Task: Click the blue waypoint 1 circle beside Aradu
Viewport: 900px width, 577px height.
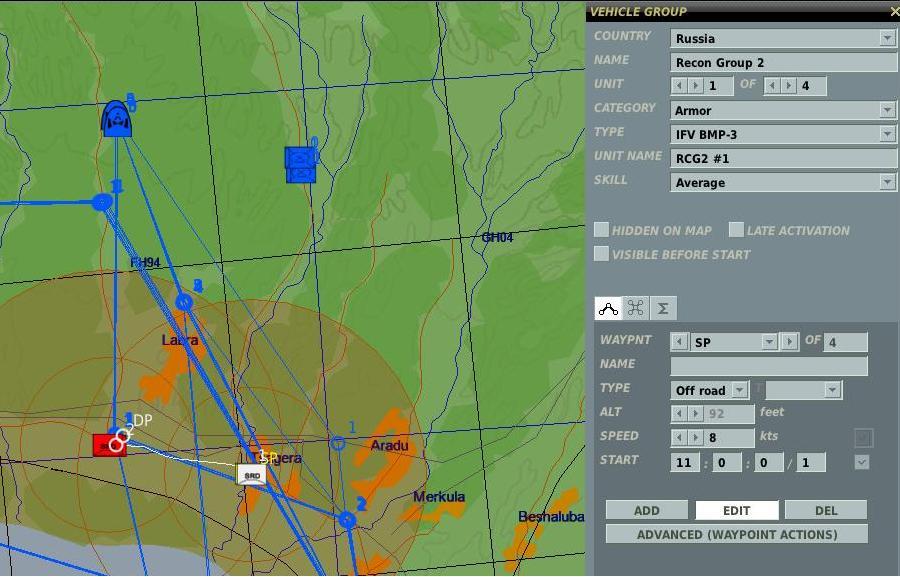Action: (338, 443)
